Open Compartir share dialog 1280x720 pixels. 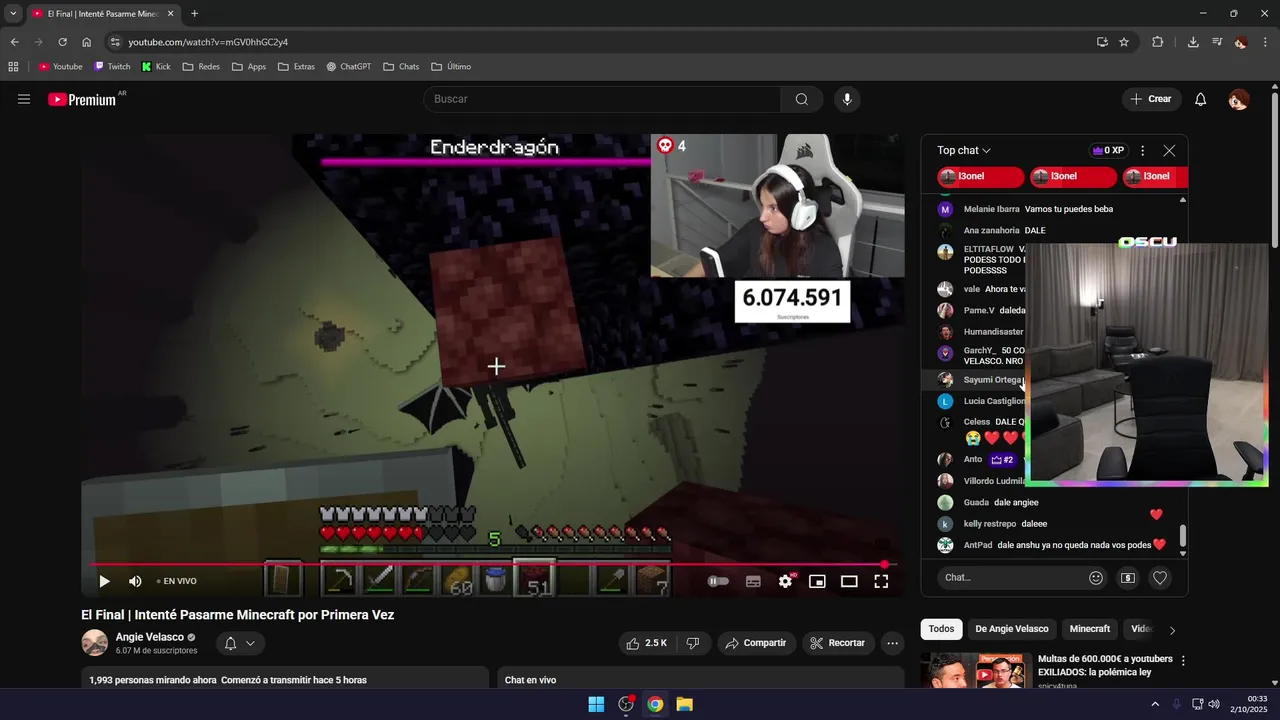point(756,643)
